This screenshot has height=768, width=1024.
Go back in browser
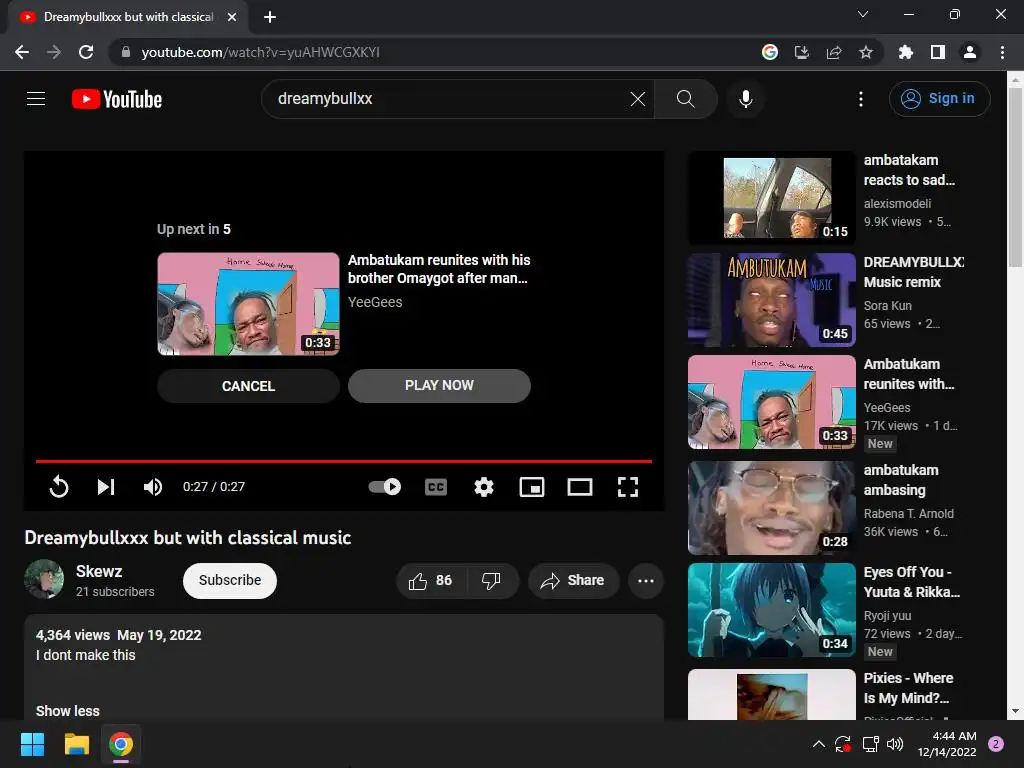(22, 52)
